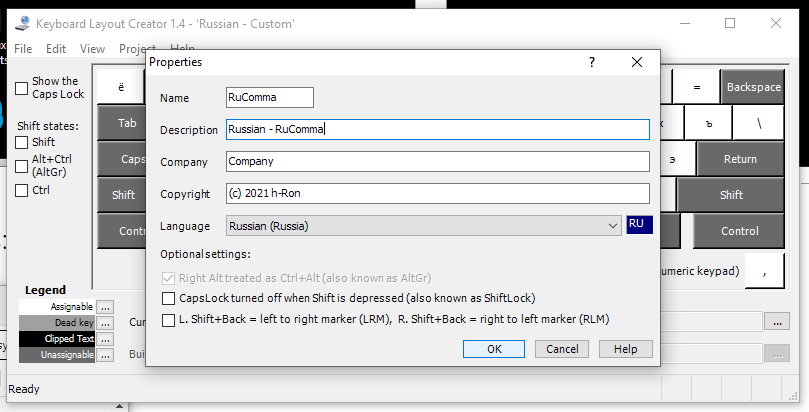This screenshot has width=809, height=412.
Task: Click the ellipsis button beside Assignable legend
Action: [x=105, y=307]
